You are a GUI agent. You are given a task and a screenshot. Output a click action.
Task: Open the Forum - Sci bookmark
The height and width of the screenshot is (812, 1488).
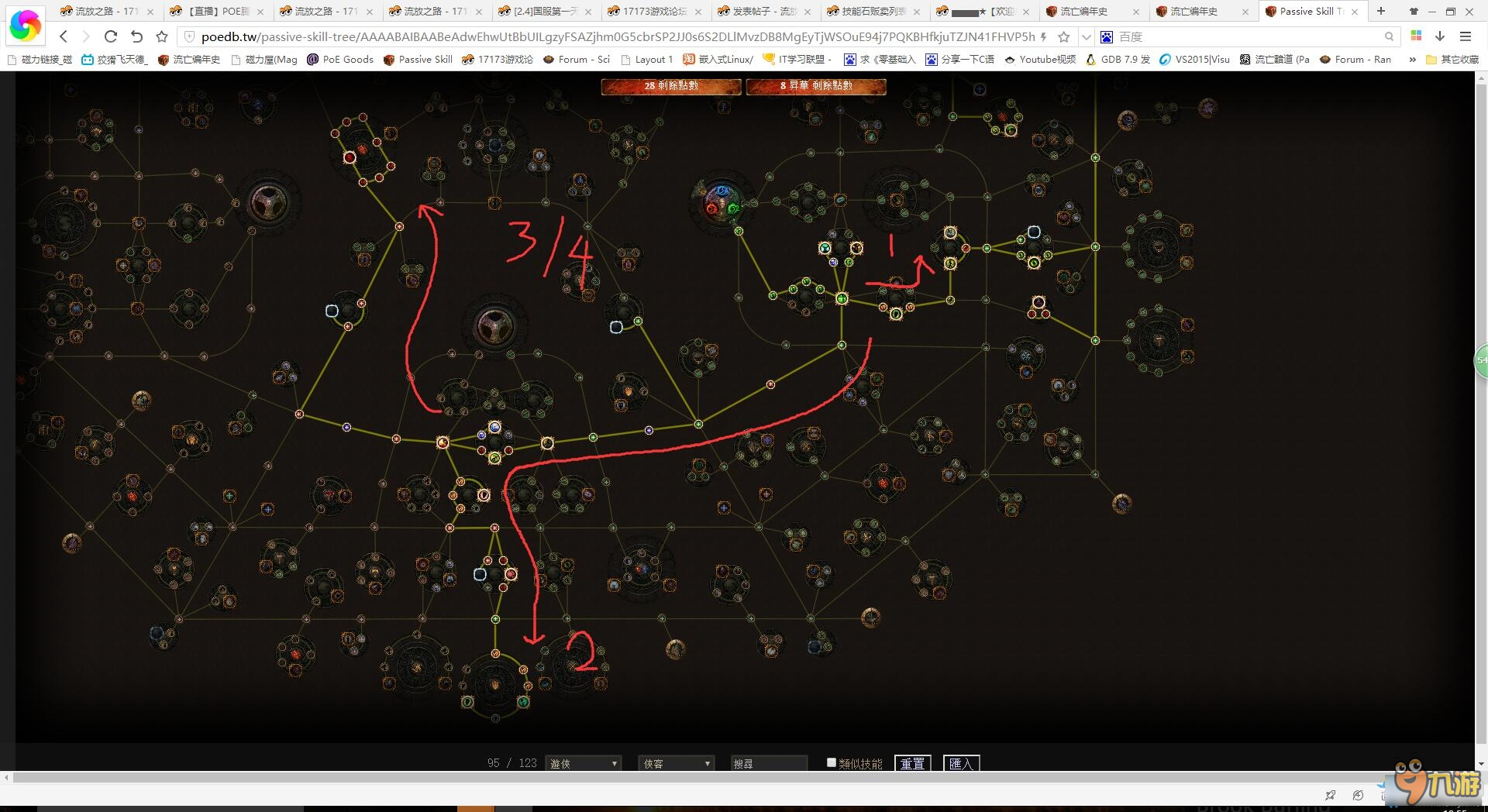pos(577,59)
